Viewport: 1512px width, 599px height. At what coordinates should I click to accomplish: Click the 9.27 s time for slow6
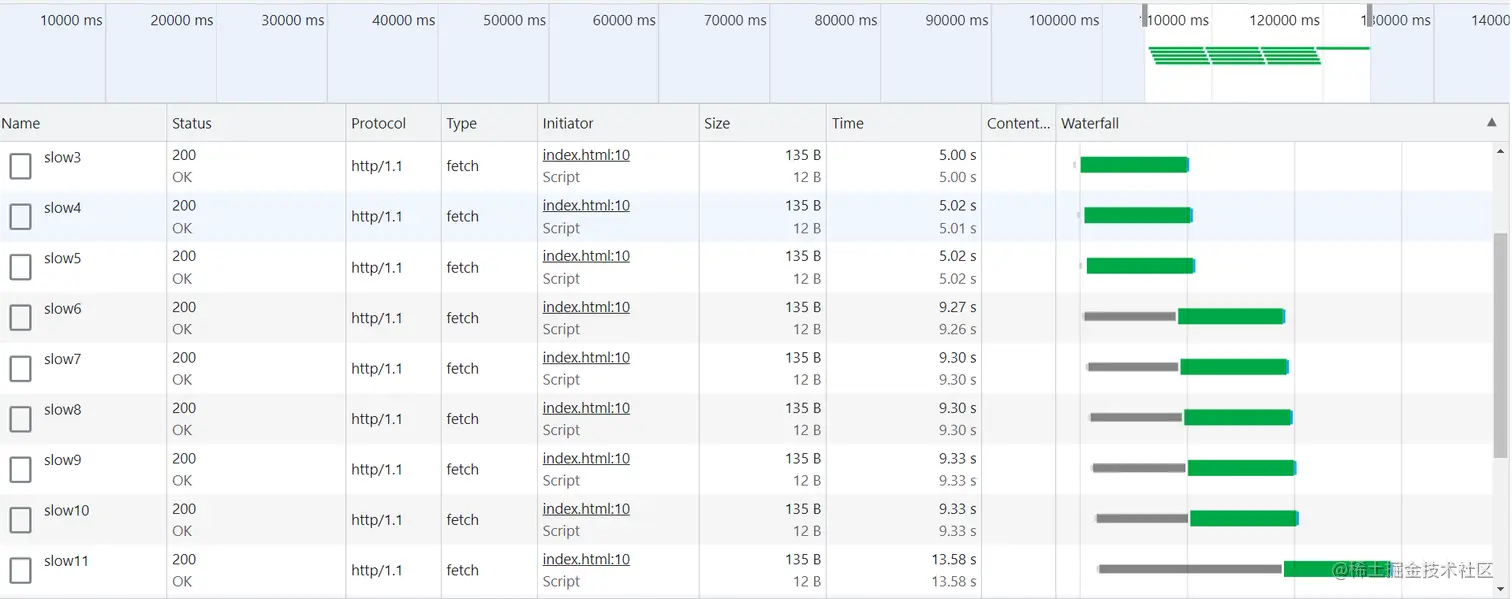point(957,307)
